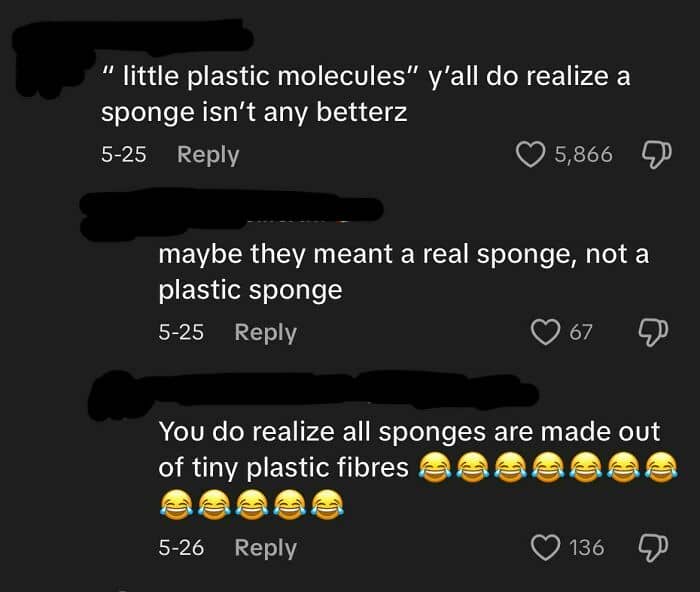Click the 136 like count

click(x=586, y=548)
